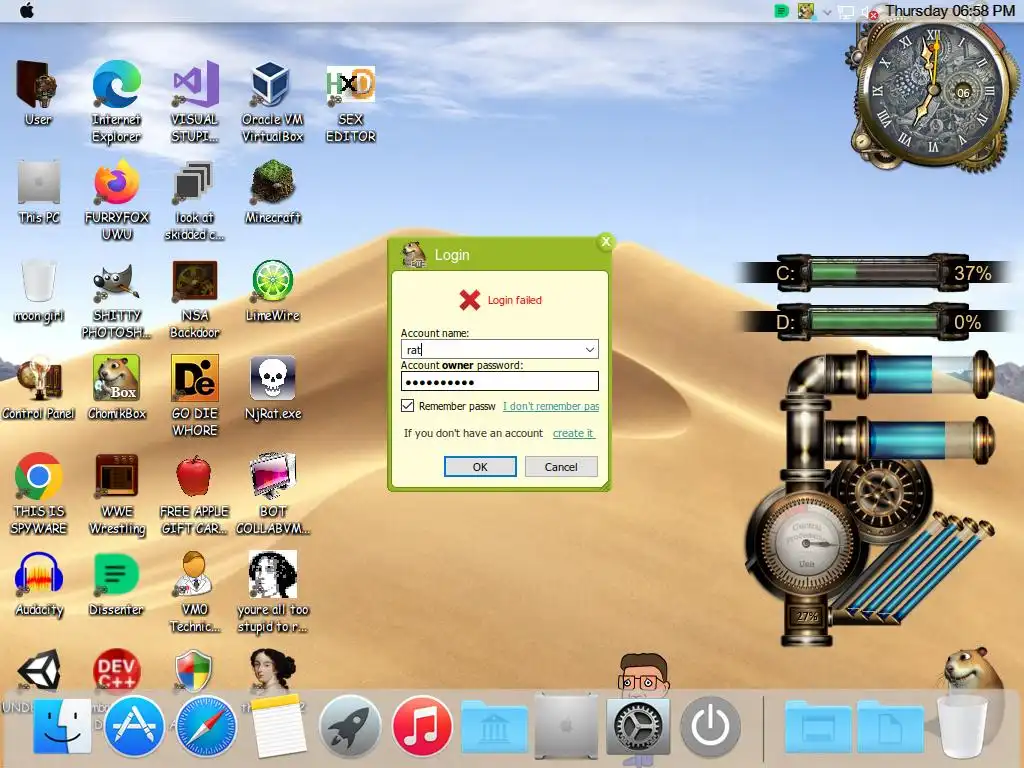Screen dimensions: 1024x768
Task: Click the CPU gauge widget
Action: (807, 542)
